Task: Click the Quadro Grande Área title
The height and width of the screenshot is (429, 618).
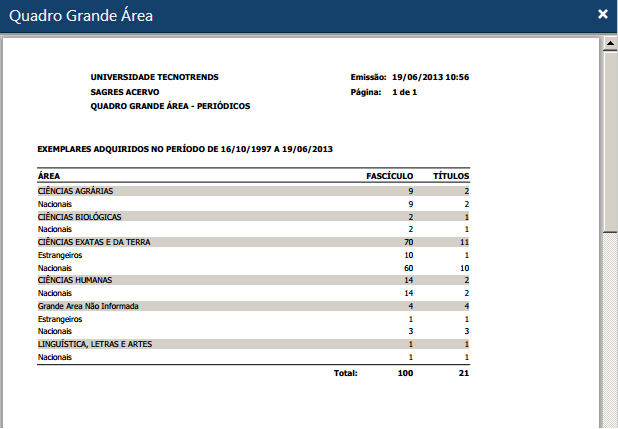Action: click(x=81, y=15)
